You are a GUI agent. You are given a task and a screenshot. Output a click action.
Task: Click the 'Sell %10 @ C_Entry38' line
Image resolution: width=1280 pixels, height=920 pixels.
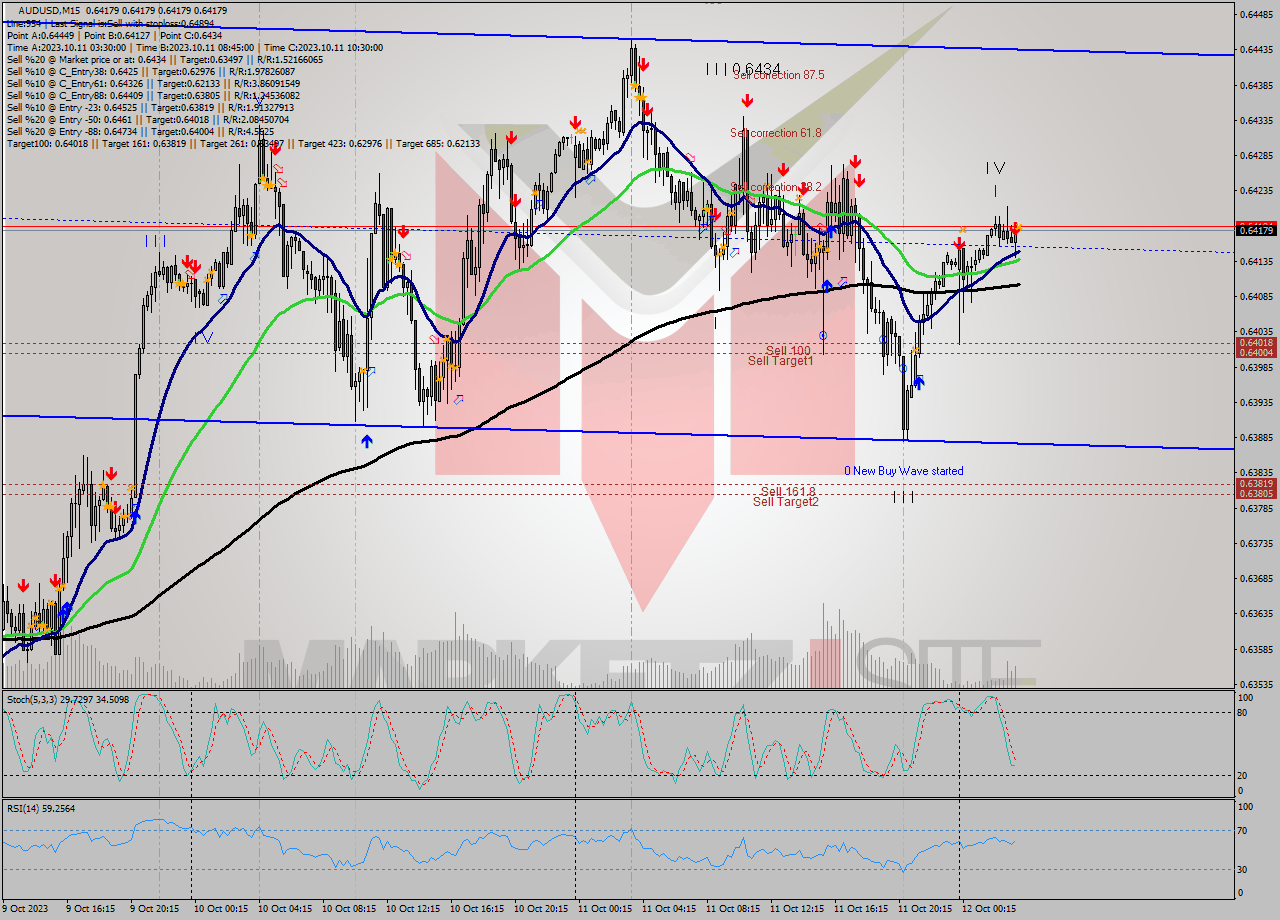coord(151,72)
